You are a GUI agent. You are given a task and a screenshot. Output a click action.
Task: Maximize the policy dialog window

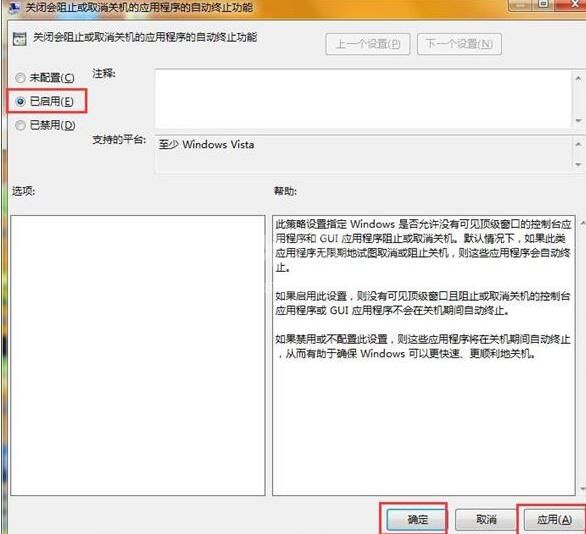tap(544, 4)
